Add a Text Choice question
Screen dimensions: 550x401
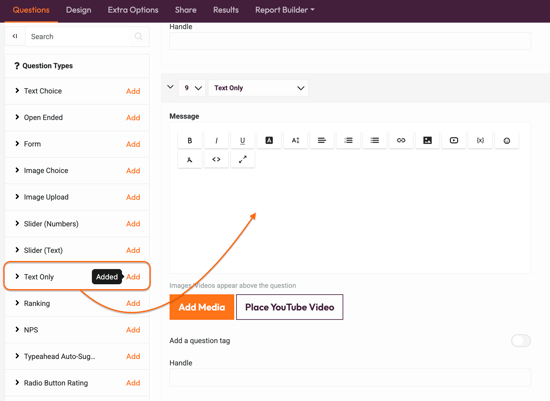point(133,91)
